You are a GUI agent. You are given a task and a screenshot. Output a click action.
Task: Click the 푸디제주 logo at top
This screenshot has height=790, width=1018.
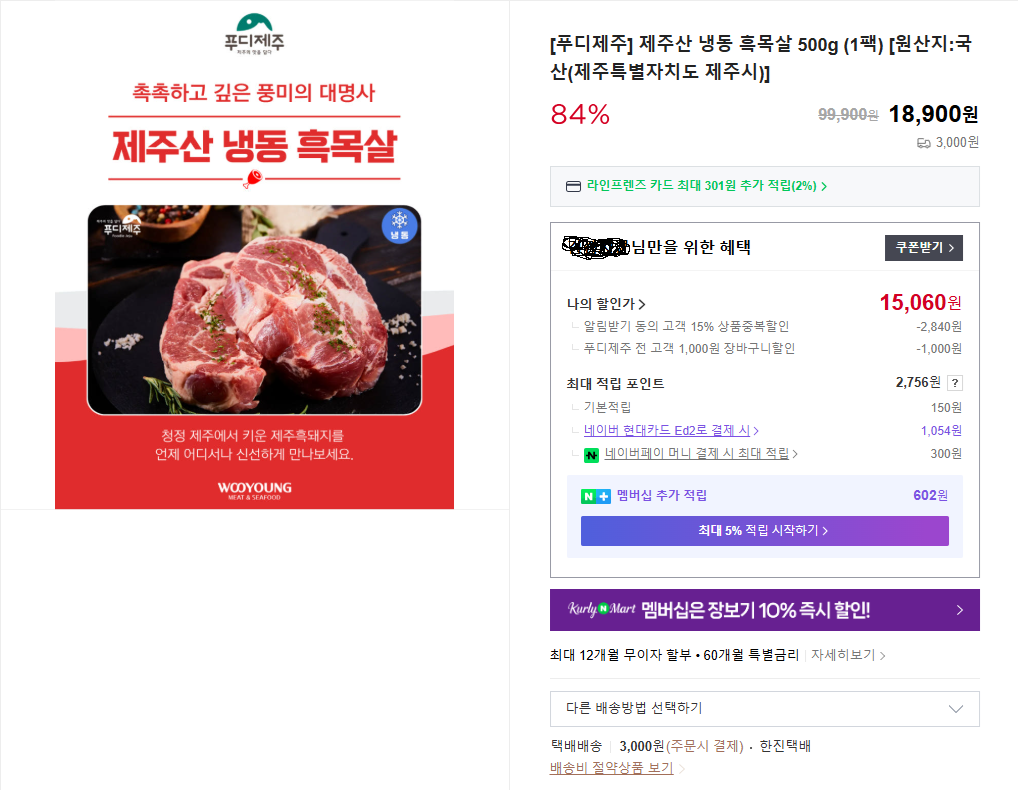[254, 34]
